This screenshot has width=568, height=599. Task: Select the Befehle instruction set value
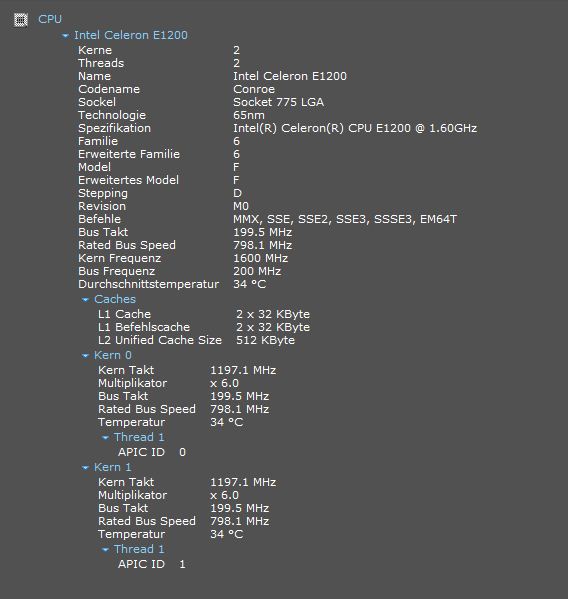pos(345,219)
